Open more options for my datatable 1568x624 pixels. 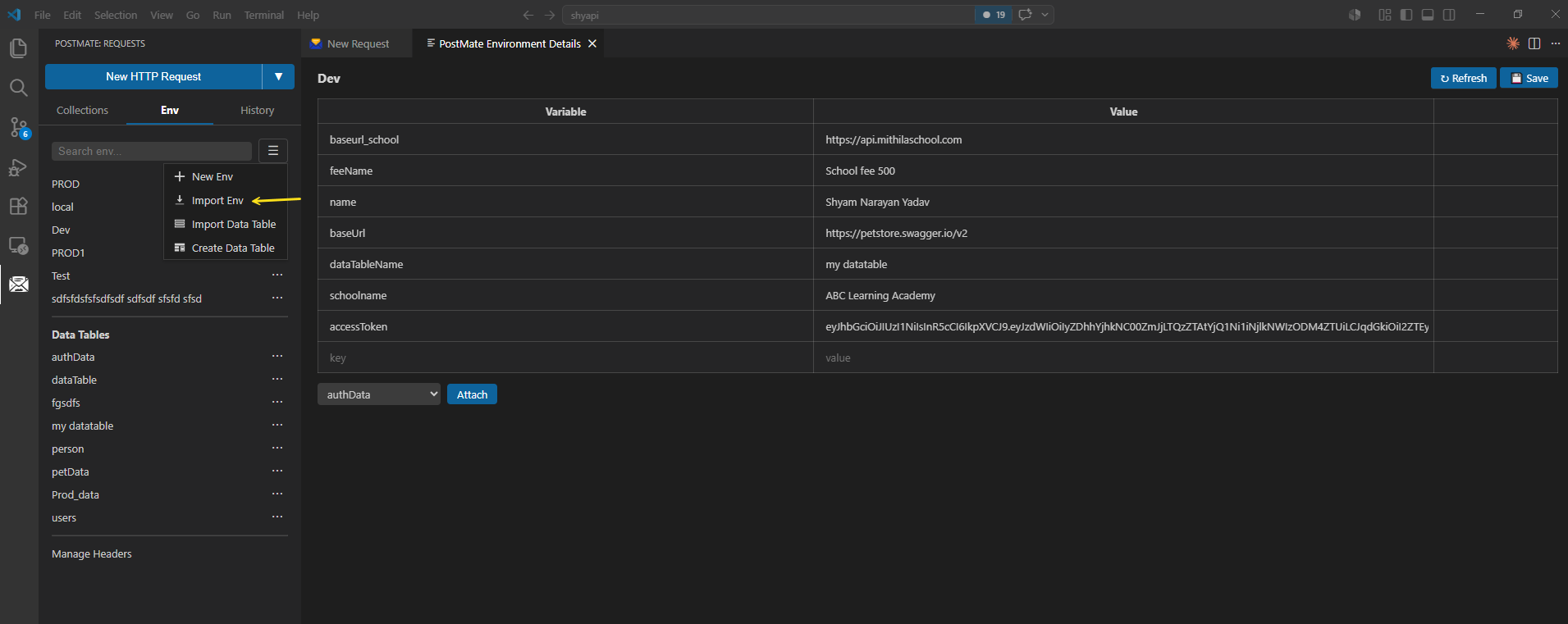(x=277, y=426)
